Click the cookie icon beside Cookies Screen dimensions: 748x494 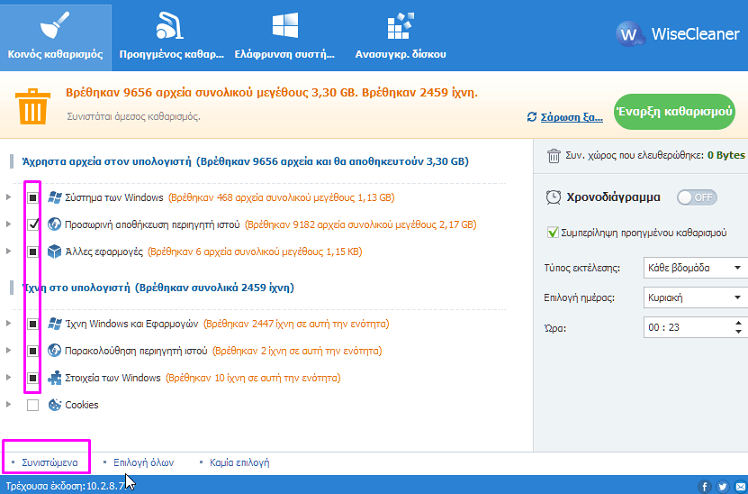55,405
